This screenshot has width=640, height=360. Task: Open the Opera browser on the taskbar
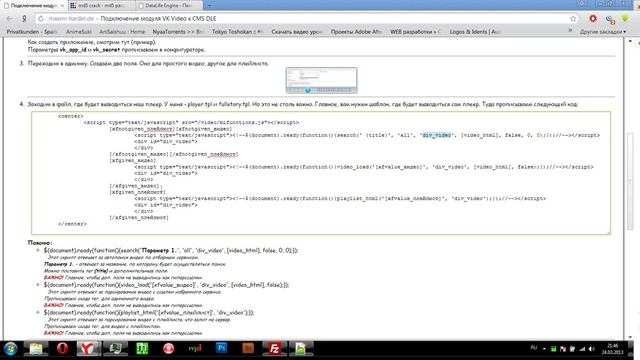(62, 349)
